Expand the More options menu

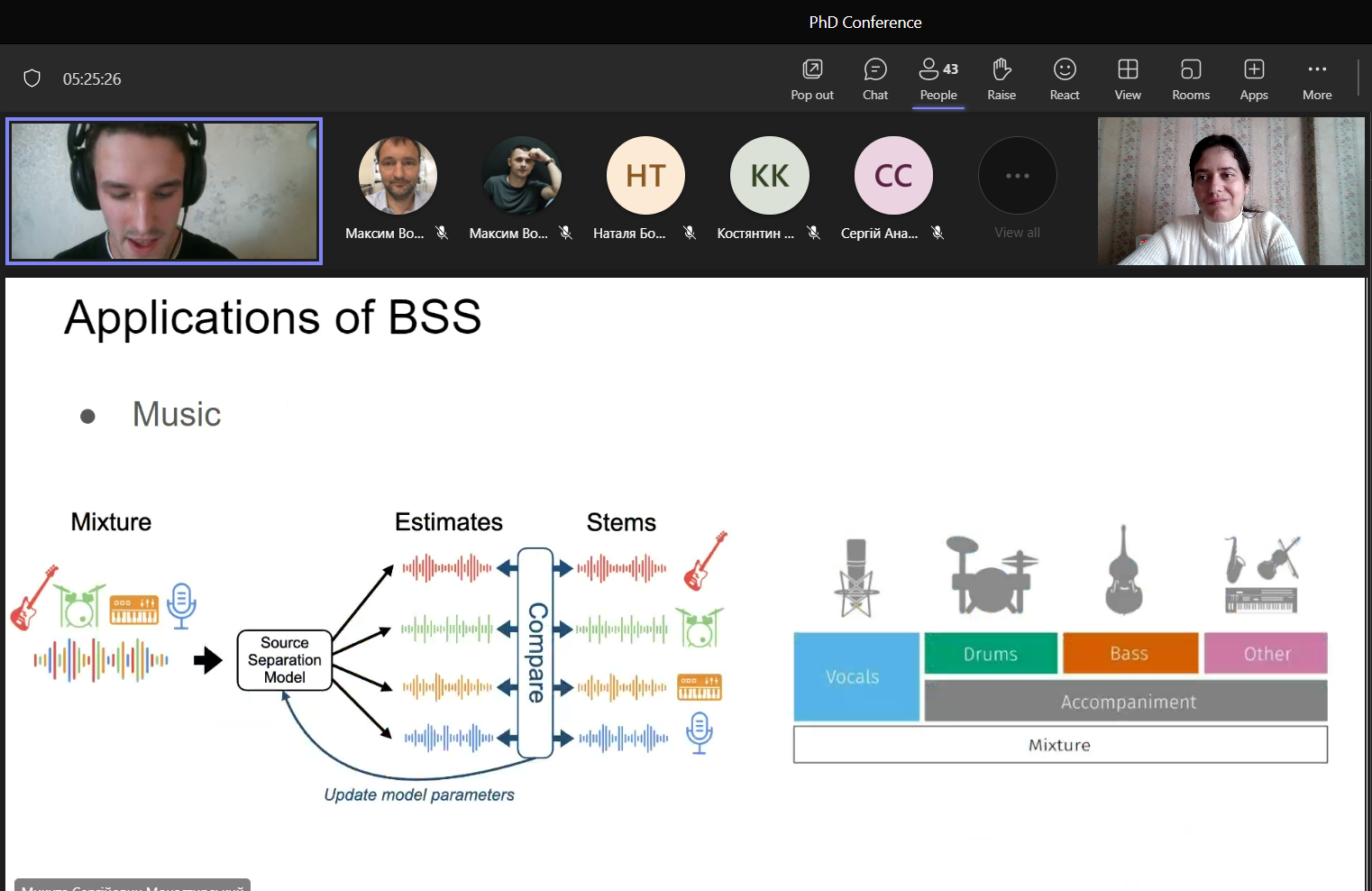pos(1316,79)
